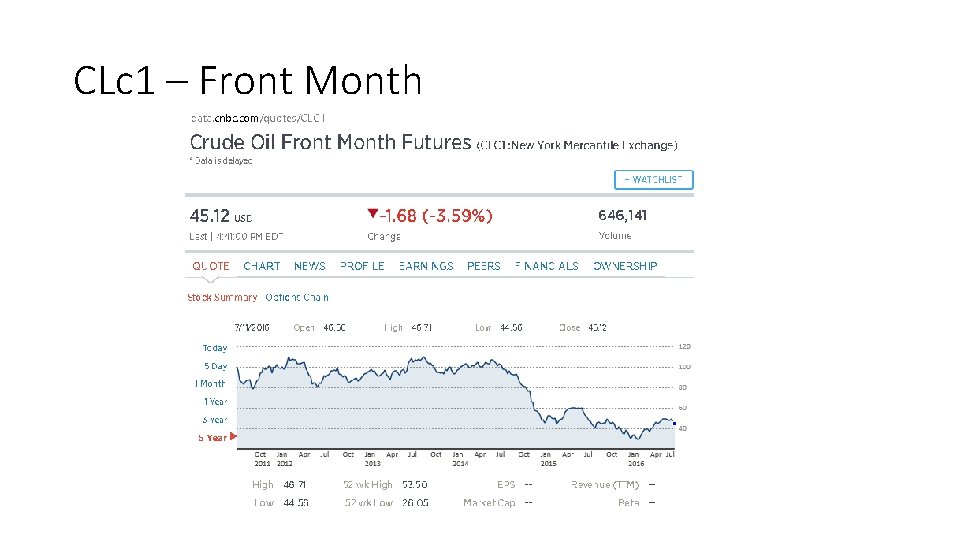The height and width of the screenshot is (540, 960).
Task: Select the Today chart range
Action: [215, 348]
